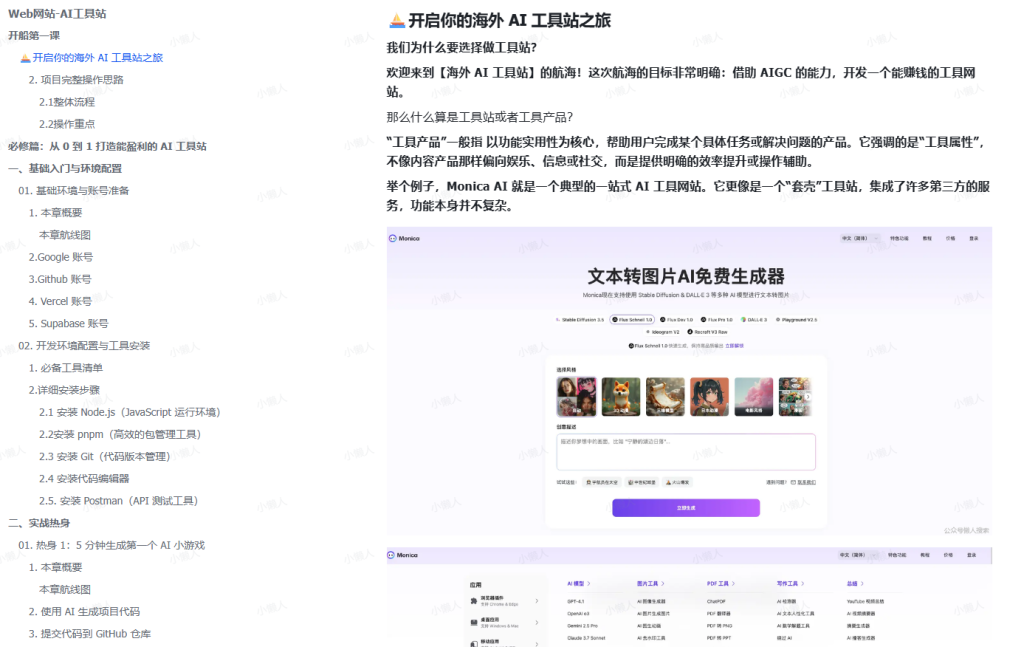
Task: Click the sailboat icon beside the page title
Action: 396,21
